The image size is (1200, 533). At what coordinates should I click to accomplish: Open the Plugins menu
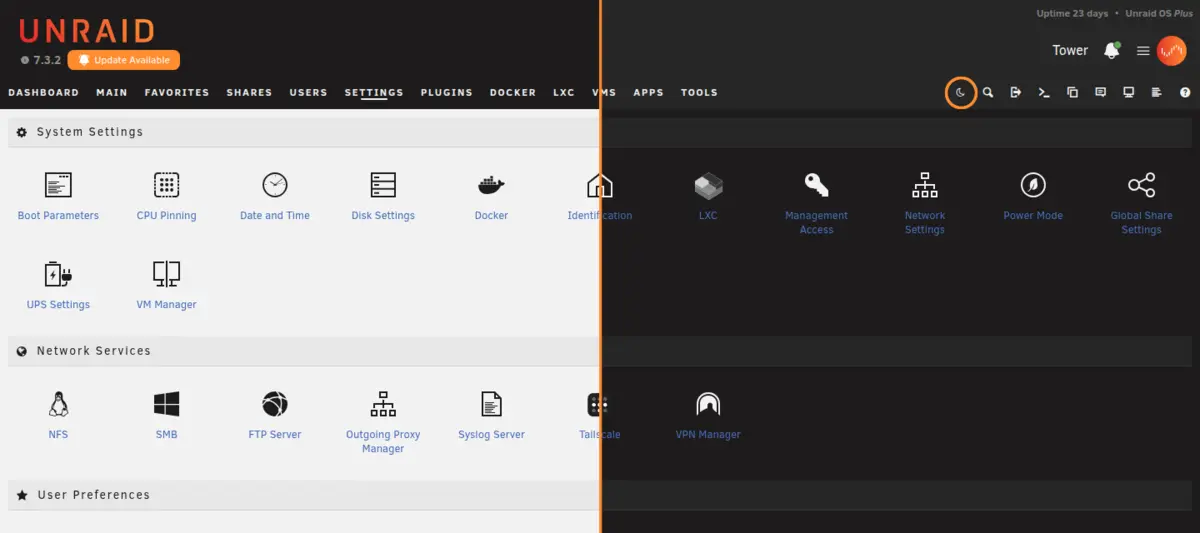coord(447,92)
